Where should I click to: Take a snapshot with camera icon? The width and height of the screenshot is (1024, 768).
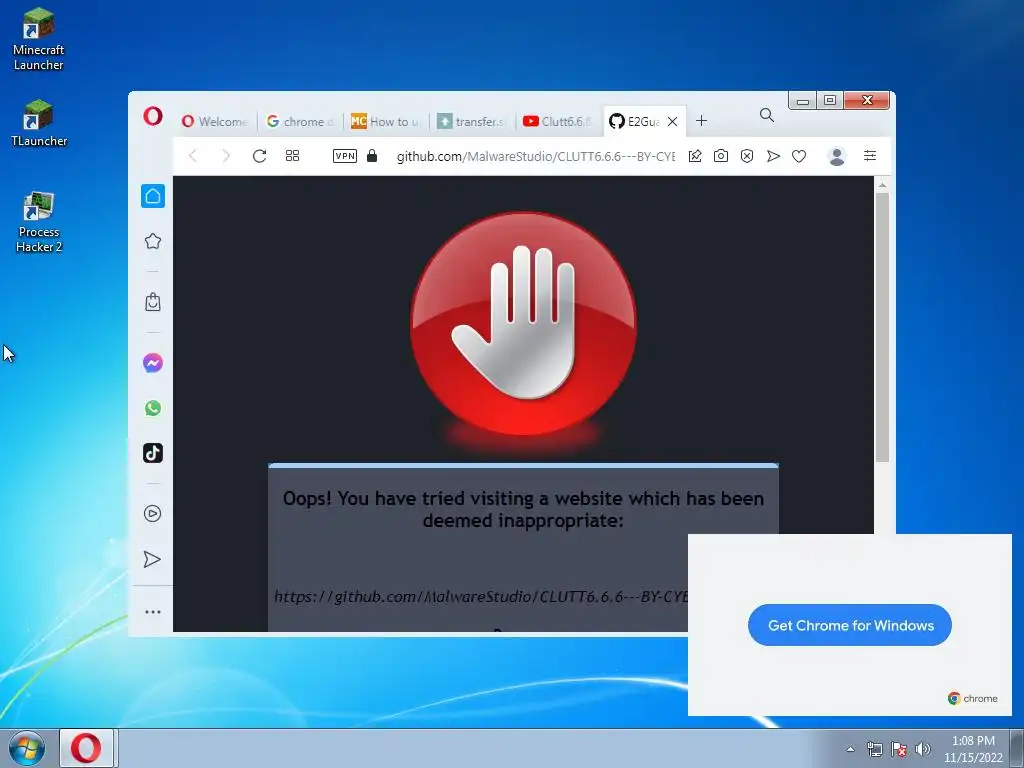pos(721,156)
